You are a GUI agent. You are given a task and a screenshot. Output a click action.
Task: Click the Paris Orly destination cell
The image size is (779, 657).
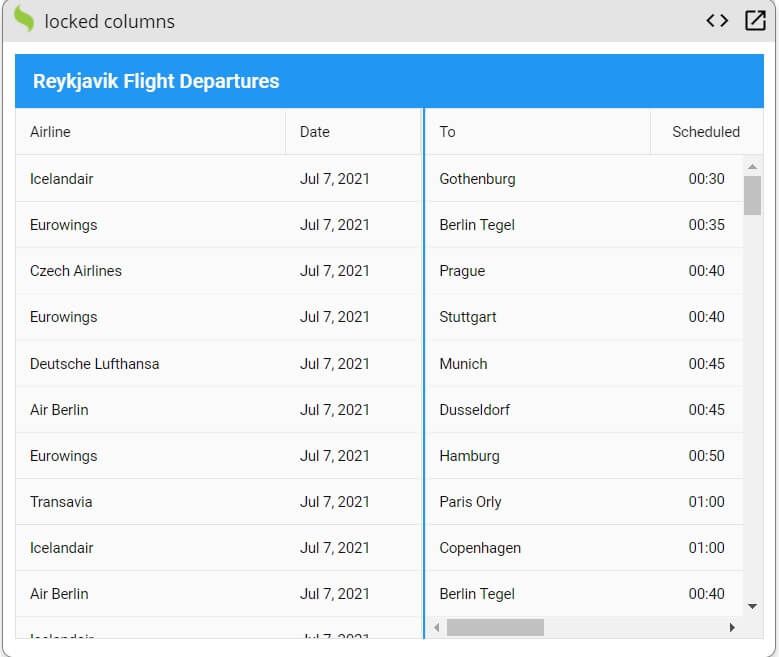pos(538,502)
